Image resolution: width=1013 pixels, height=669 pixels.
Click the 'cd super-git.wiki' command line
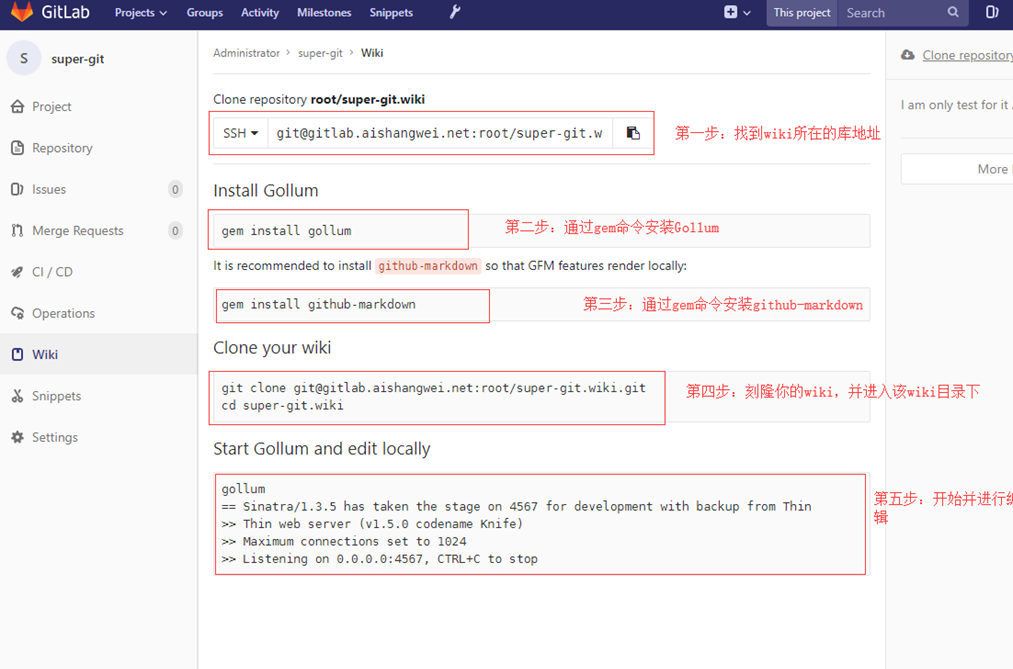282,406
